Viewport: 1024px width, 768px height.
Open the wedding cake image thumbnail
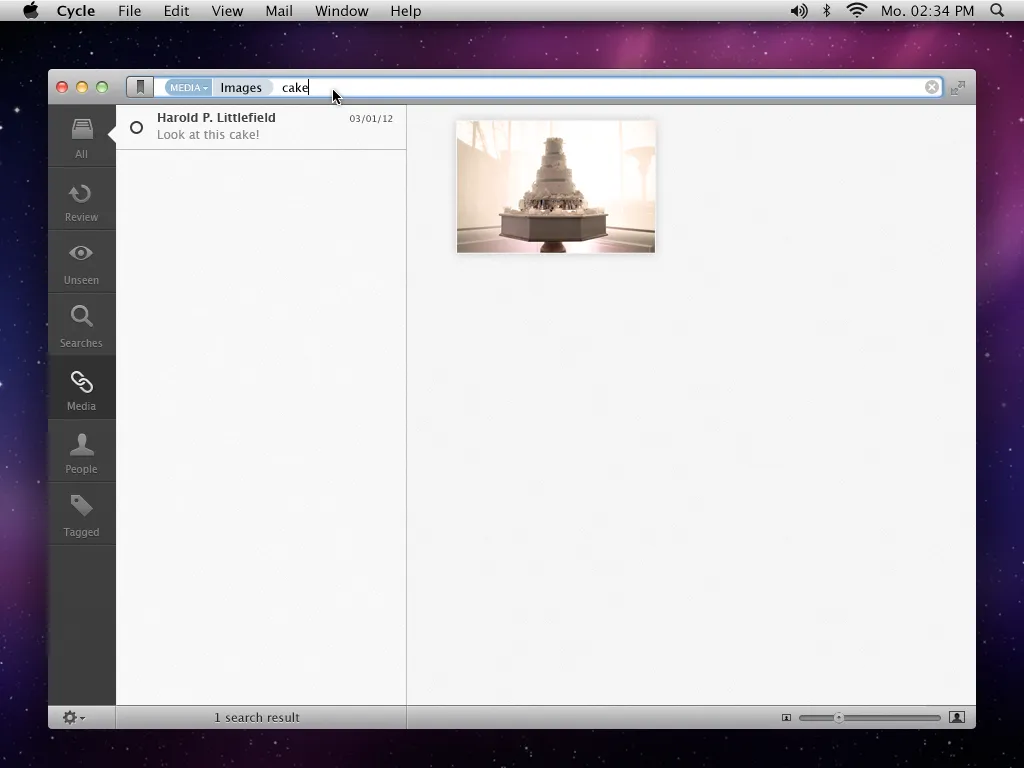(556, 186)
